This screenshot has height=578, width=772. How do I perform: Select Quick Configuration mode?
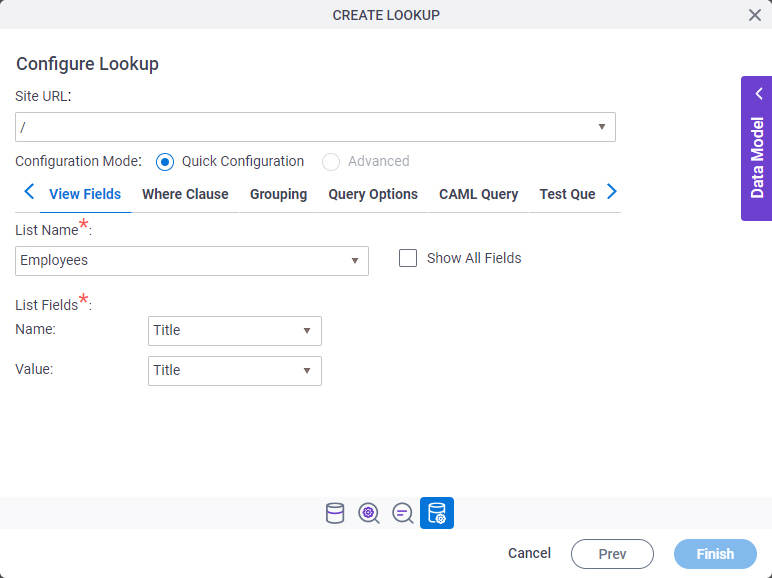point(165,161)
